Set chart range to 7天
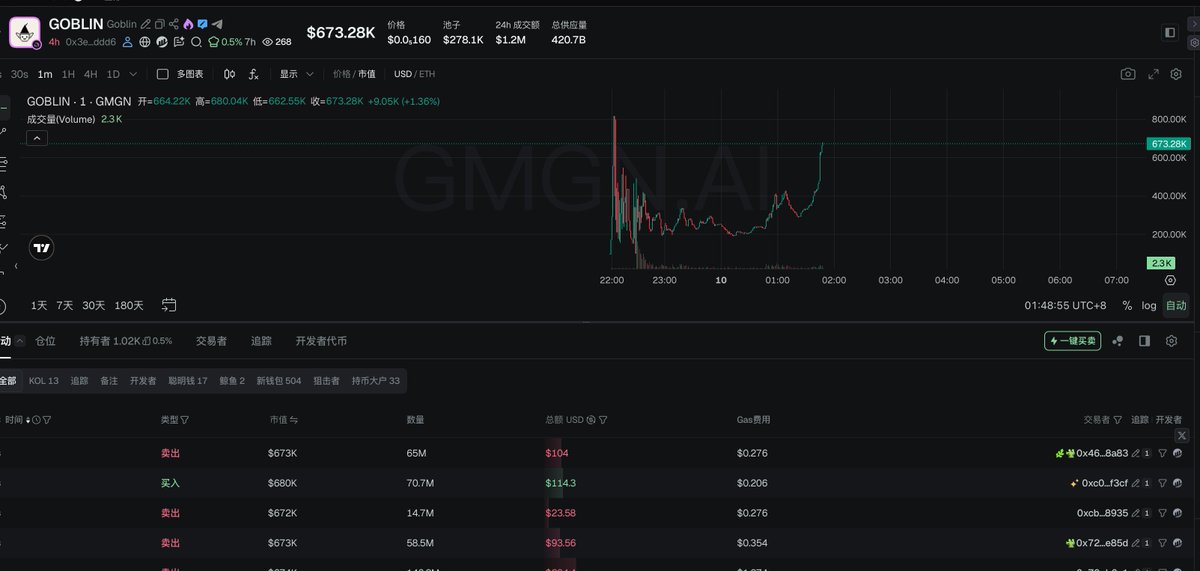 pyautogui.click(x=65, y=305)
